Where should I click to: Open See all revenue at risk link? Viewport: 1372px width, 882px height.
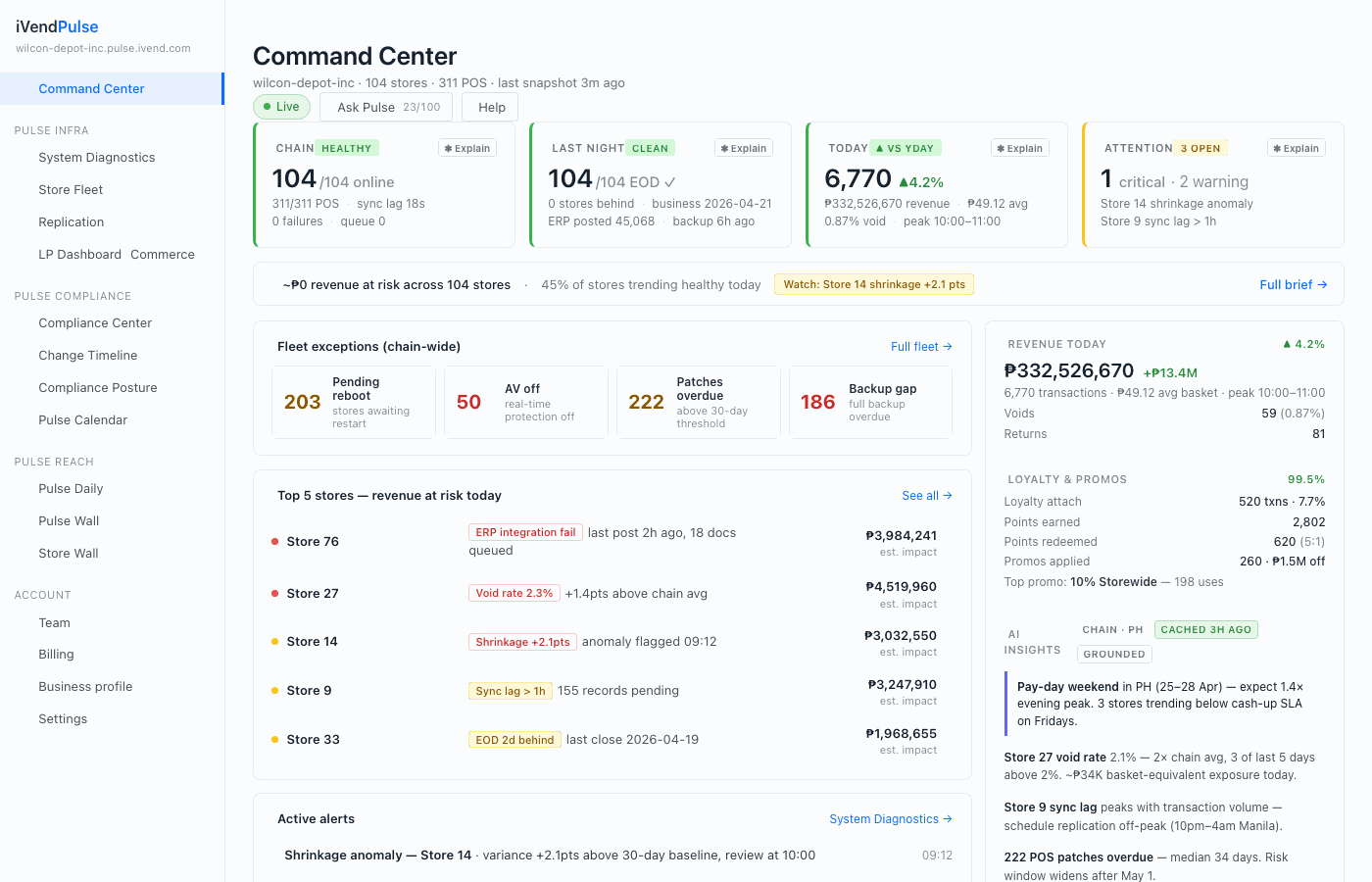[x=927, y=495]
